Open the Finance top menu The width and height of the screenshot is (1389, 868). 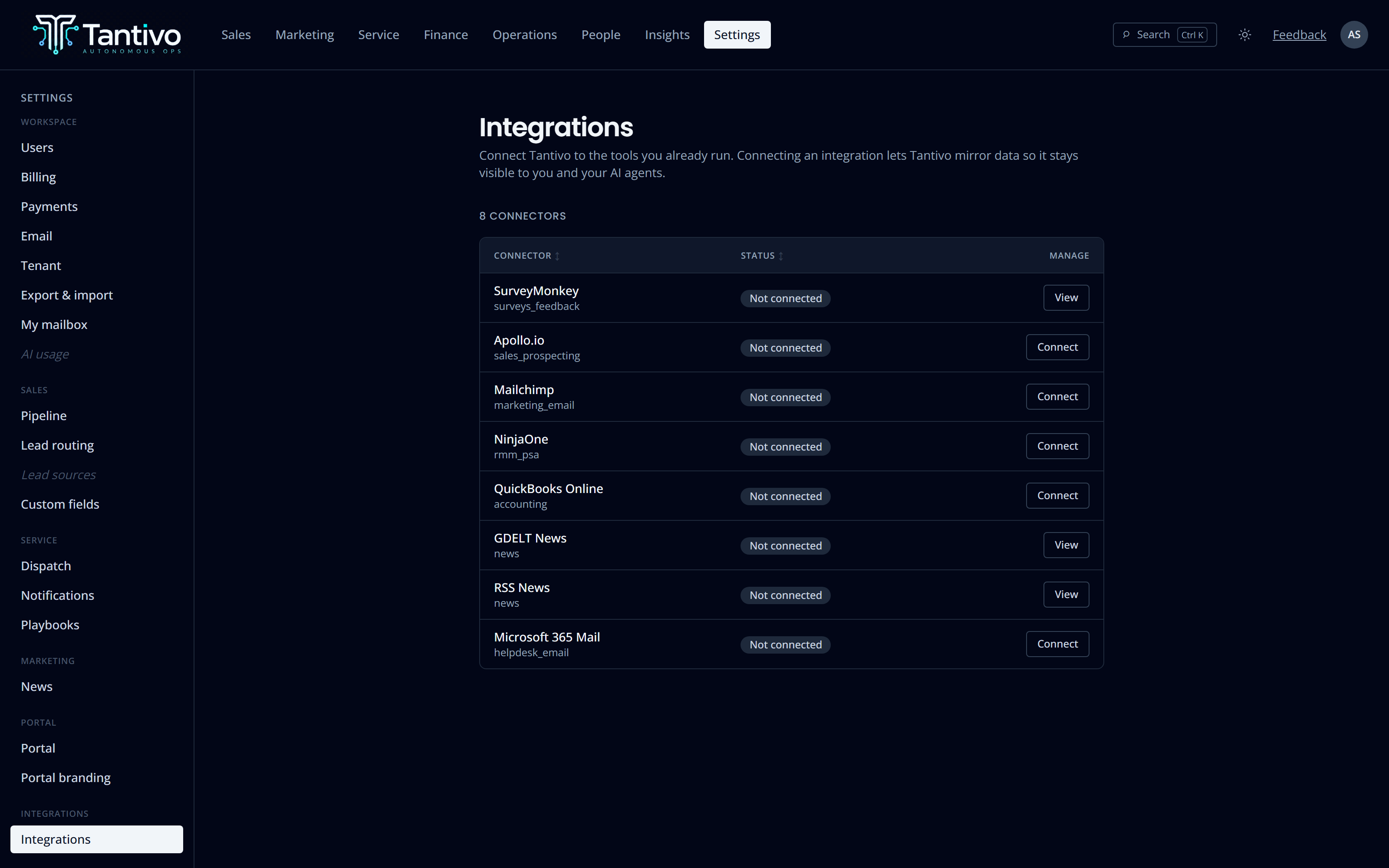[445, 34]
